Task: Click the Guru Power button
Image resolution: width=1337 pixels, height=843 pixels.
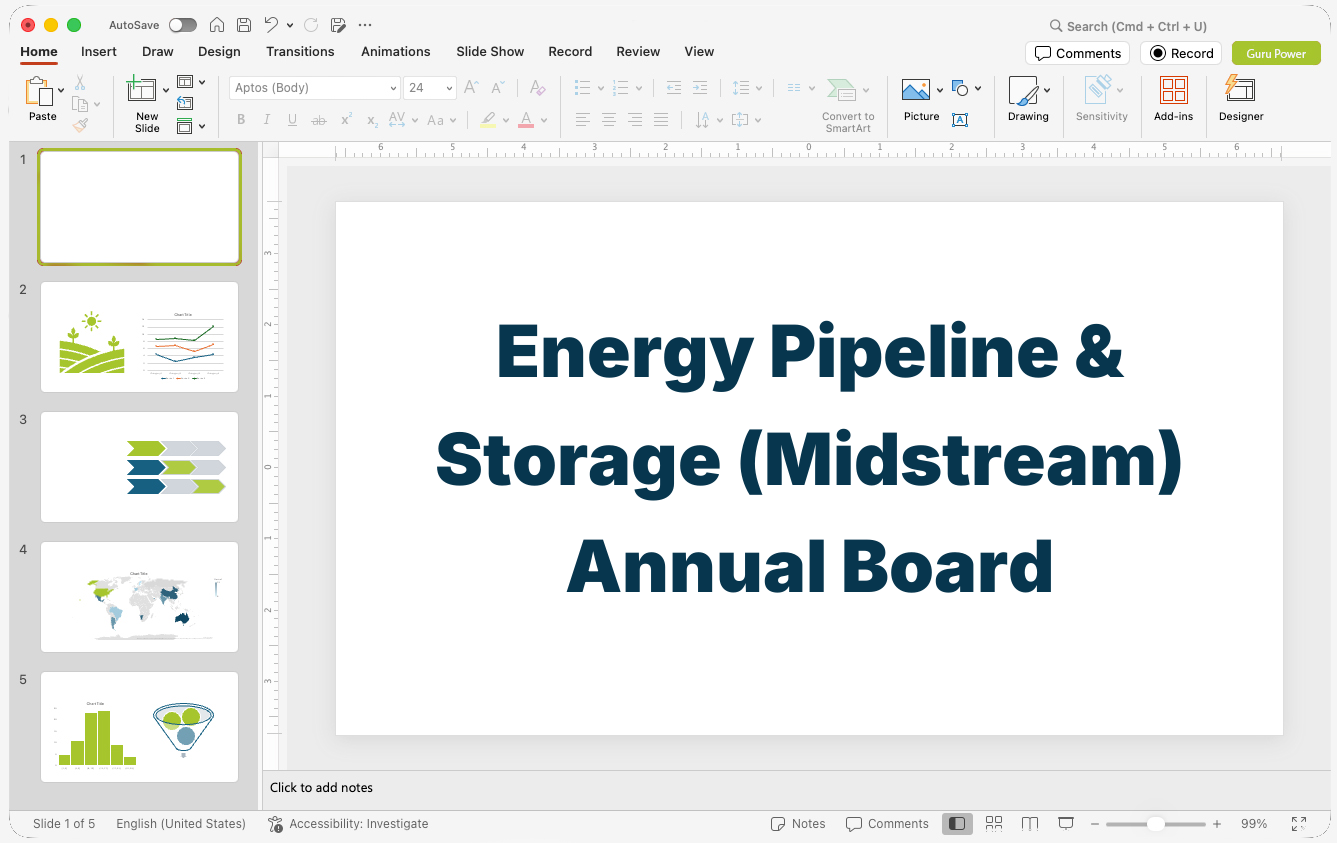Action: coord(1276,53)
